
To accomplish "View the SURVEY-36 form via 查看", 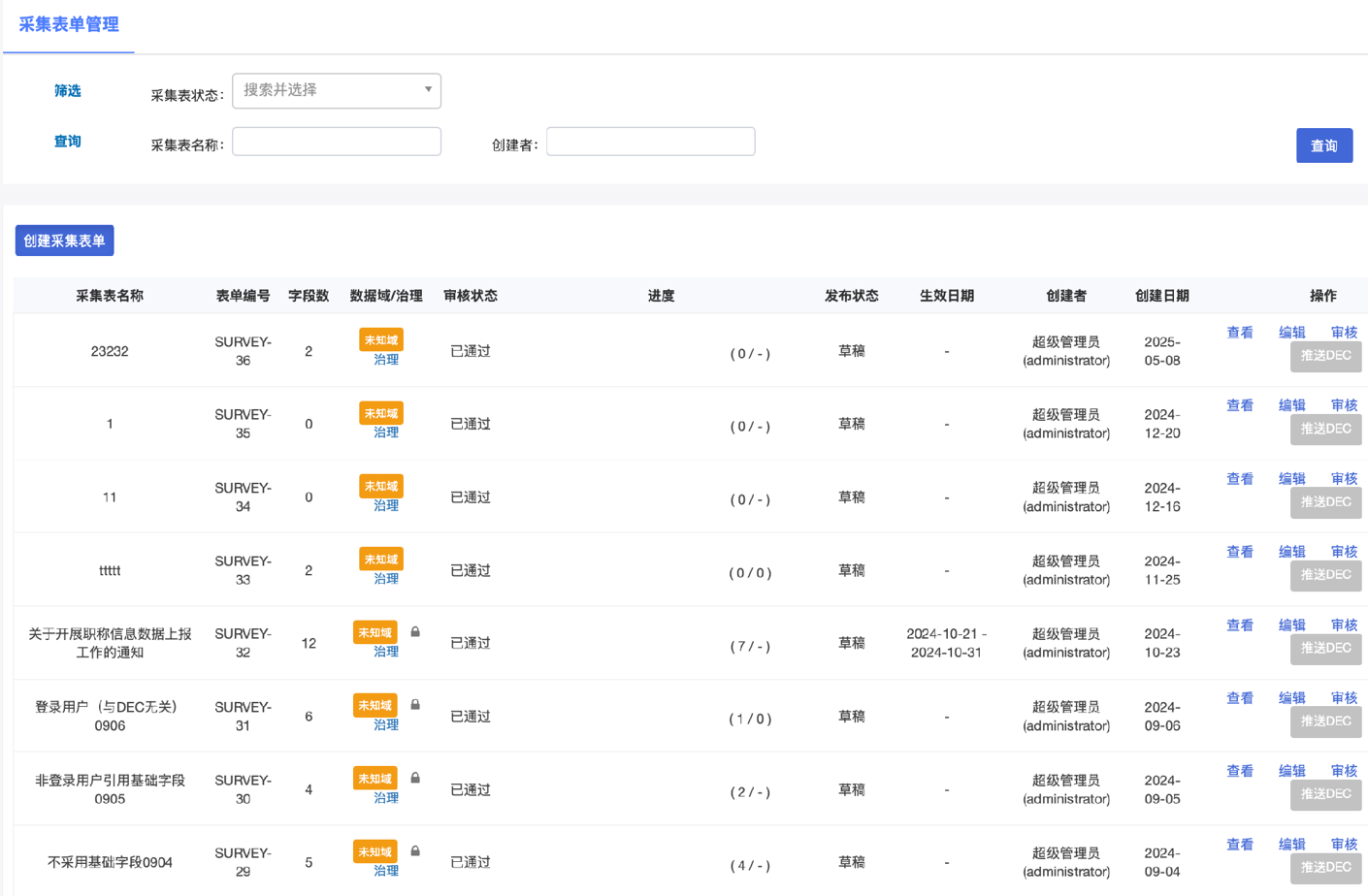I will [x=1240, y=333].
